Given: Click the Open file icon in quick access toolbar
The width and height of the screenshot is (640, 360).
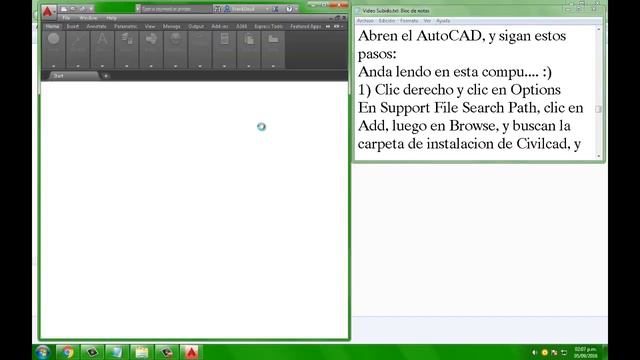Looking at the screenshot, I should tap(73, 9).
